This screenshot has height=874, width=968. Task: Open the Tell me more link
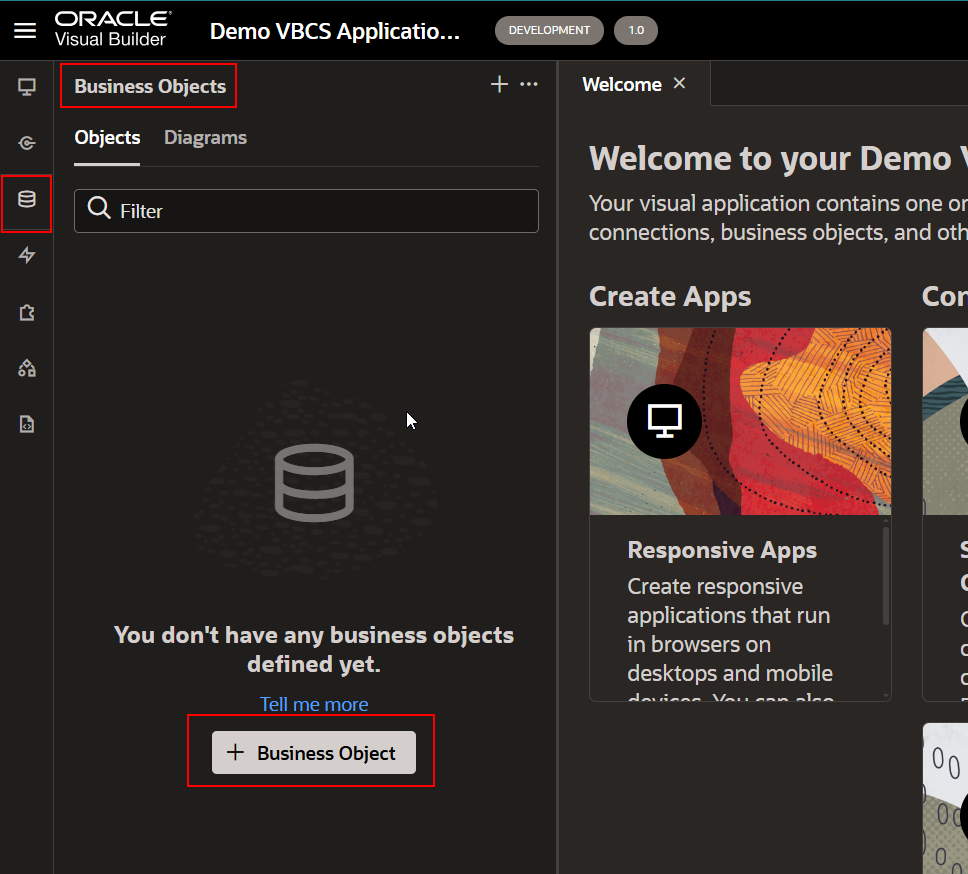[x=314, y=704]
